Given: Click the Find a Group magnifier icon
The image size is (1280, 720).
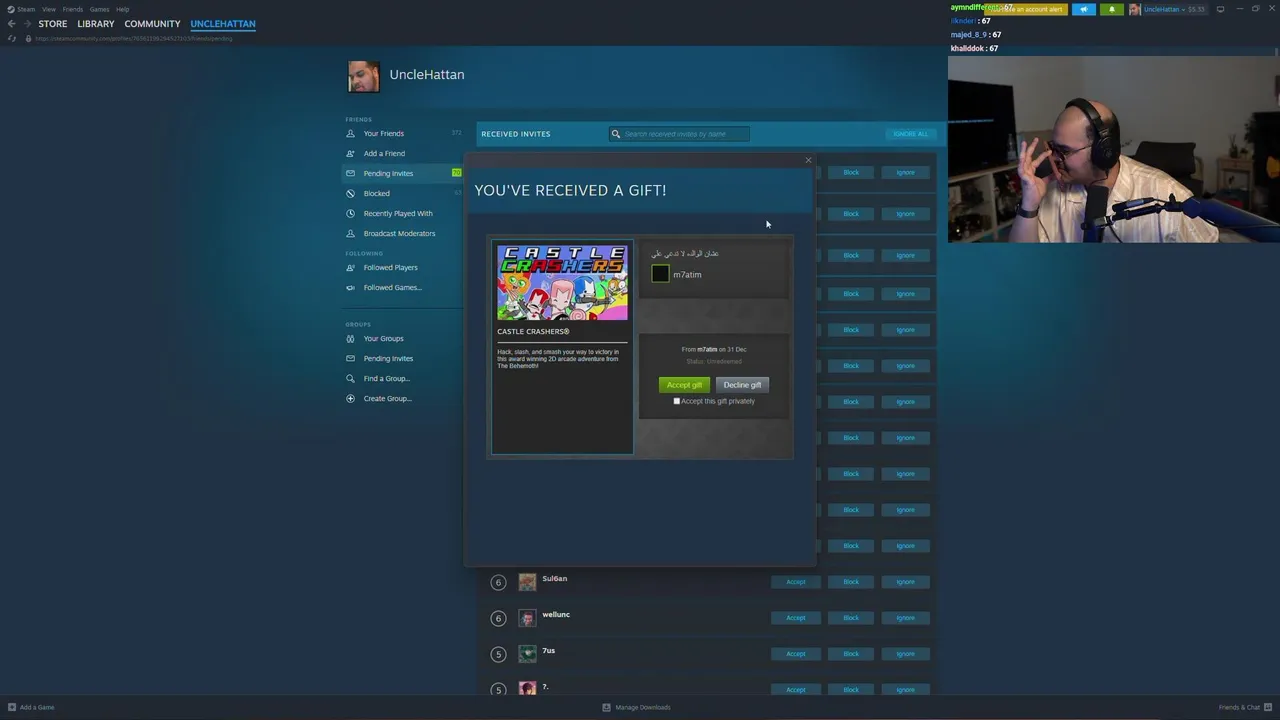Looking at the screenshot, I should (350, 378).
